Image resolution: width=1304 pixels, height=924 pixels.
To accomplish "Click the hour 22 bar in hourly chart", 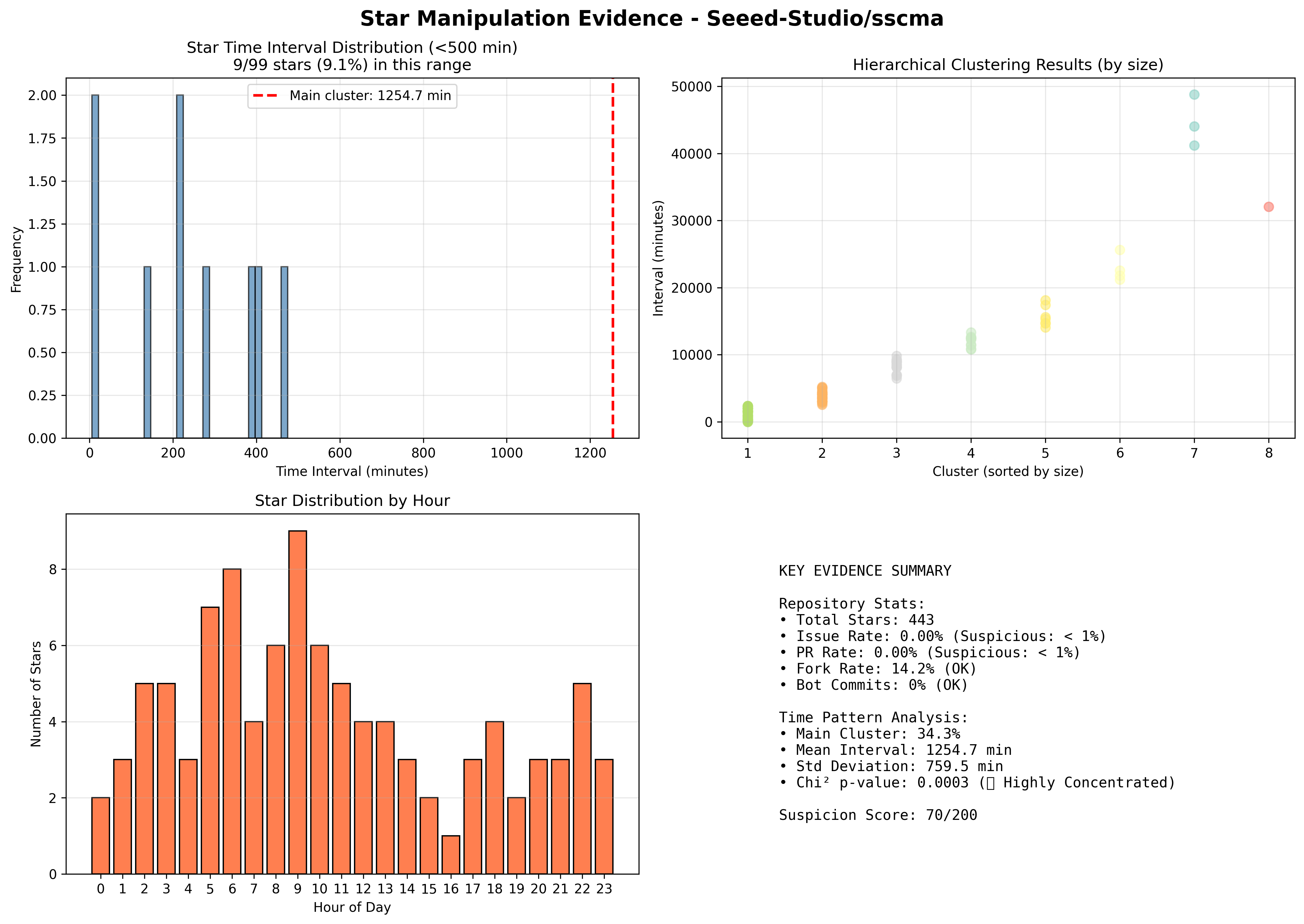I will [x=582, y=778].
